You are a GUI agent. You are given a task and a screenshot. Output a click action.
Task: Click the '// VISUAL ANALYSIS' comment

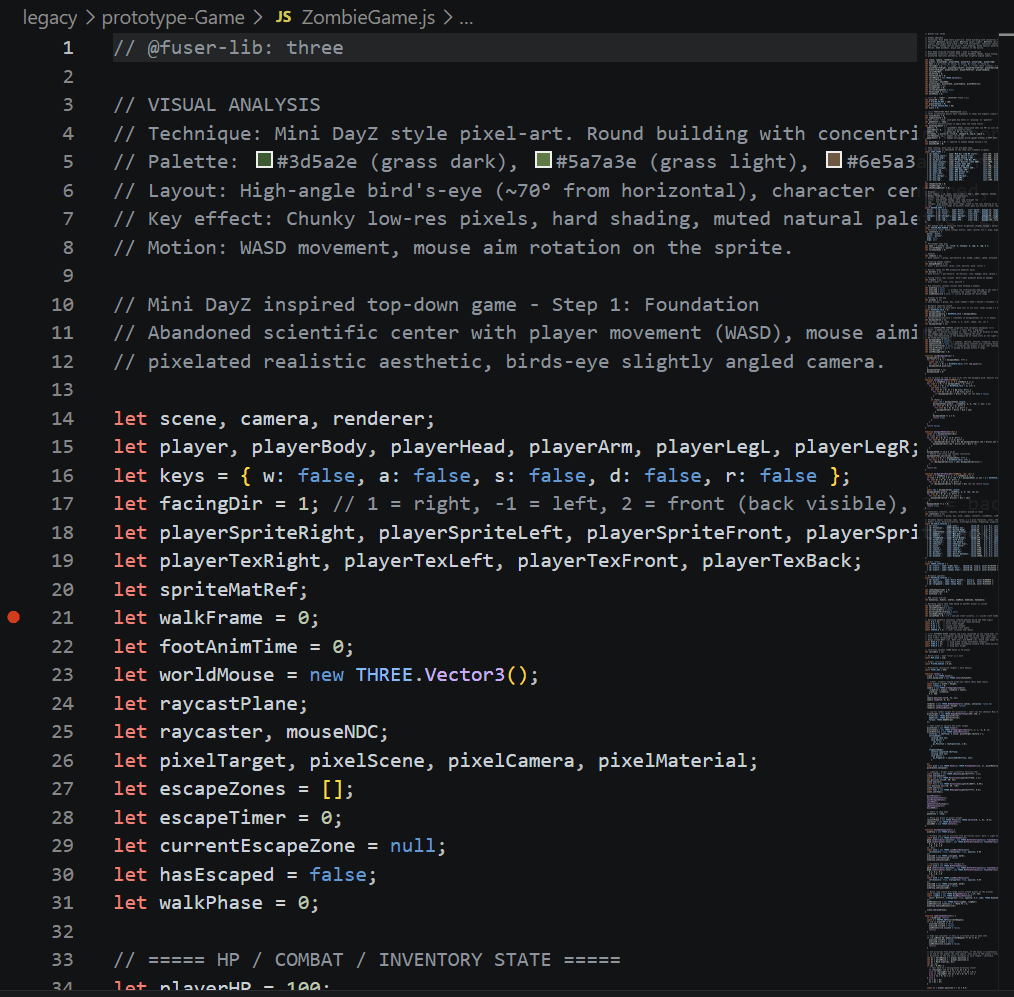coord(217,105)
